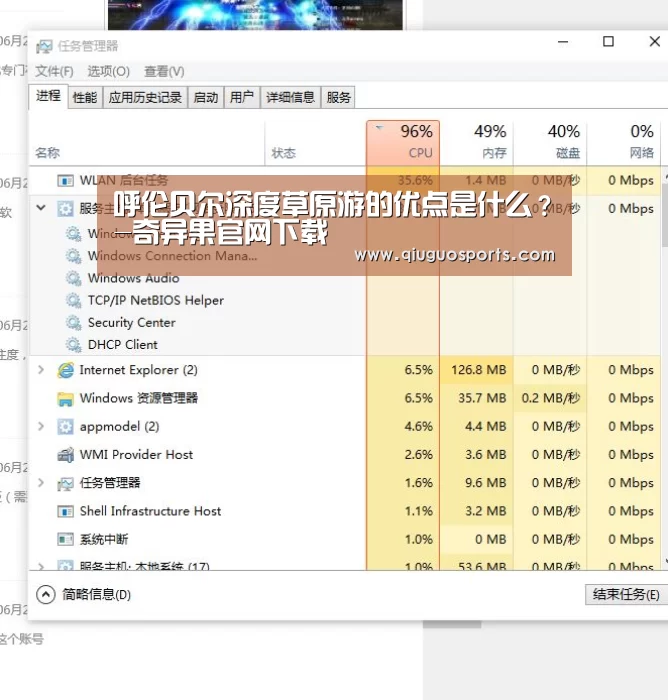Expand the 任务管理器 process group
Viewport: 668px width, 700px height.
pyautogui.click(x=41, y=483)
